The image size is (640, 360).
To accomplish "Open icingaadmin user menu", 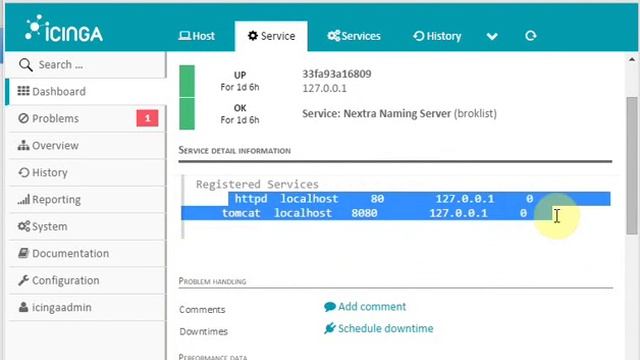I will coord(87,307).
